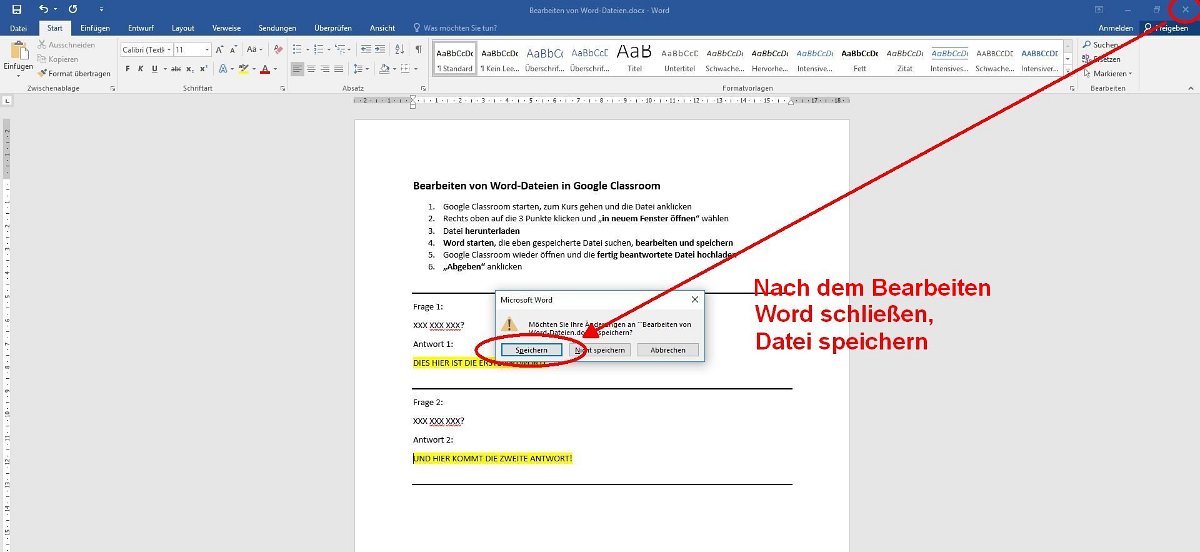Click the decrease indent icon
This screenshot has width=1200, height=552.
[x=366, y=49]
